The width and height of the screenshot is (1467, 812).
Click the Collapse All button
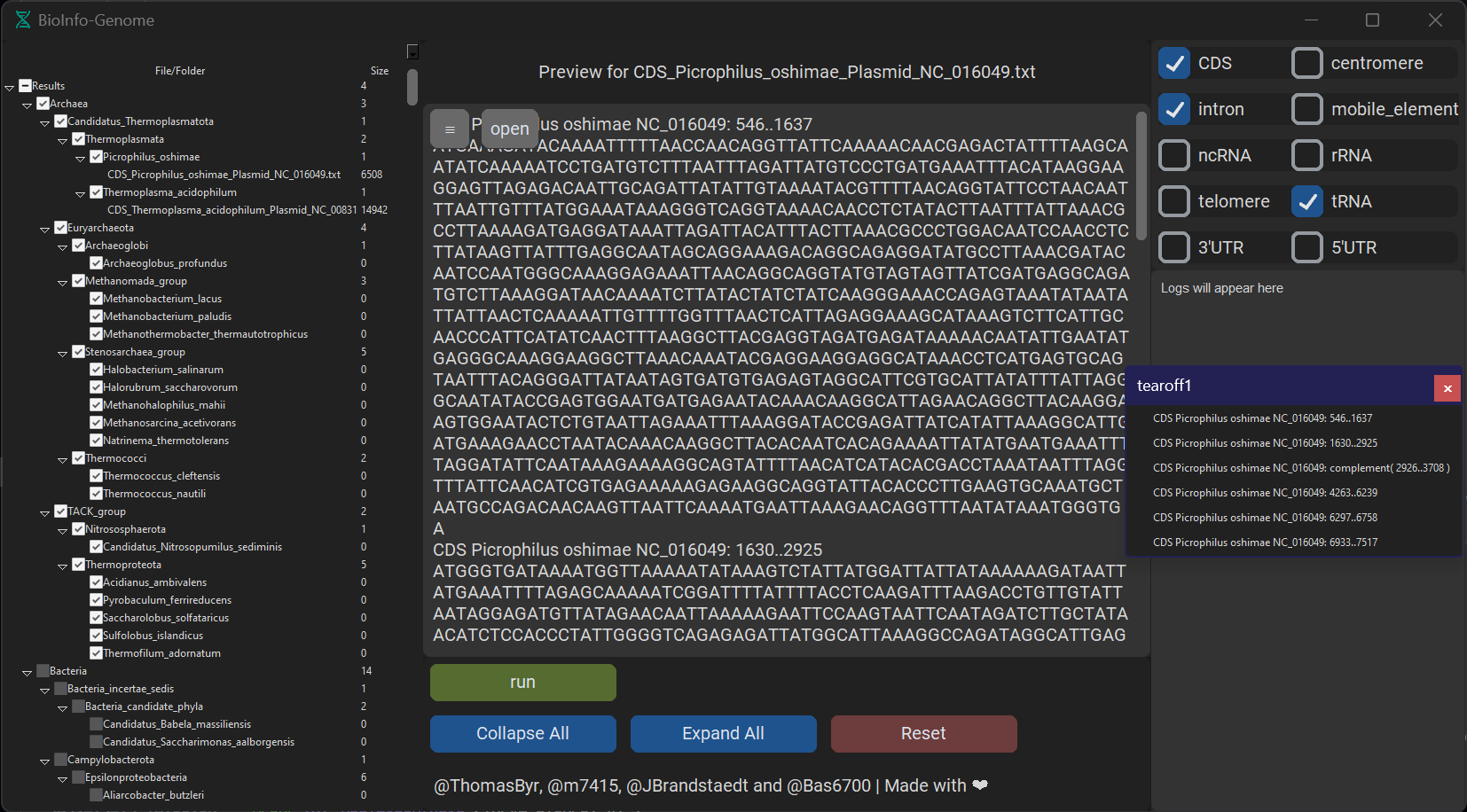click(x=523, y=734)
